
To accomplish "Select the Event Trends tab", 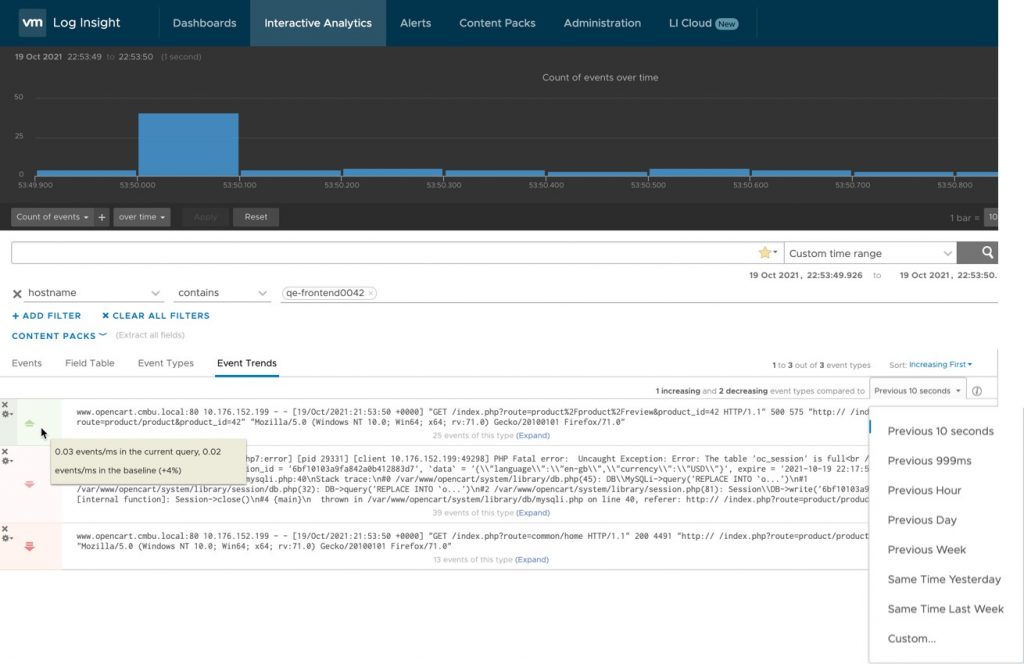I will (247, 363).
